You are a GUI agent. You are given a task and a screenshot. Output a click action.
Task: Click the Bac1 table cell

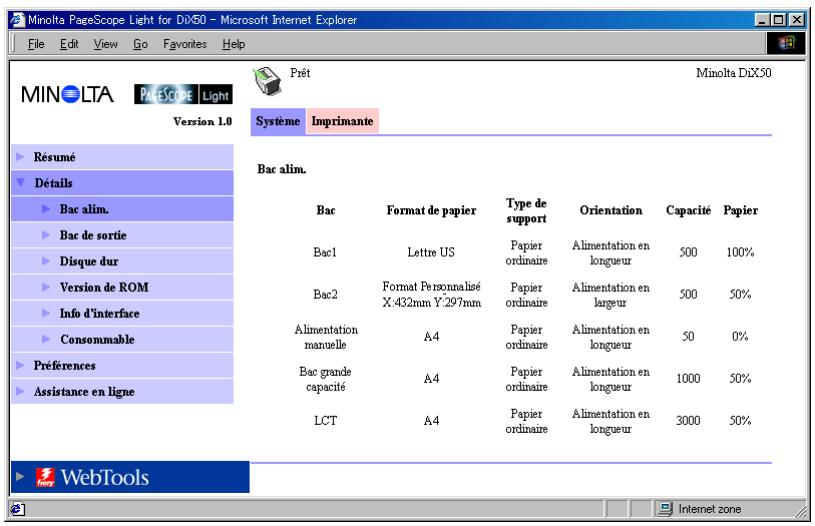tap(325, 252)
